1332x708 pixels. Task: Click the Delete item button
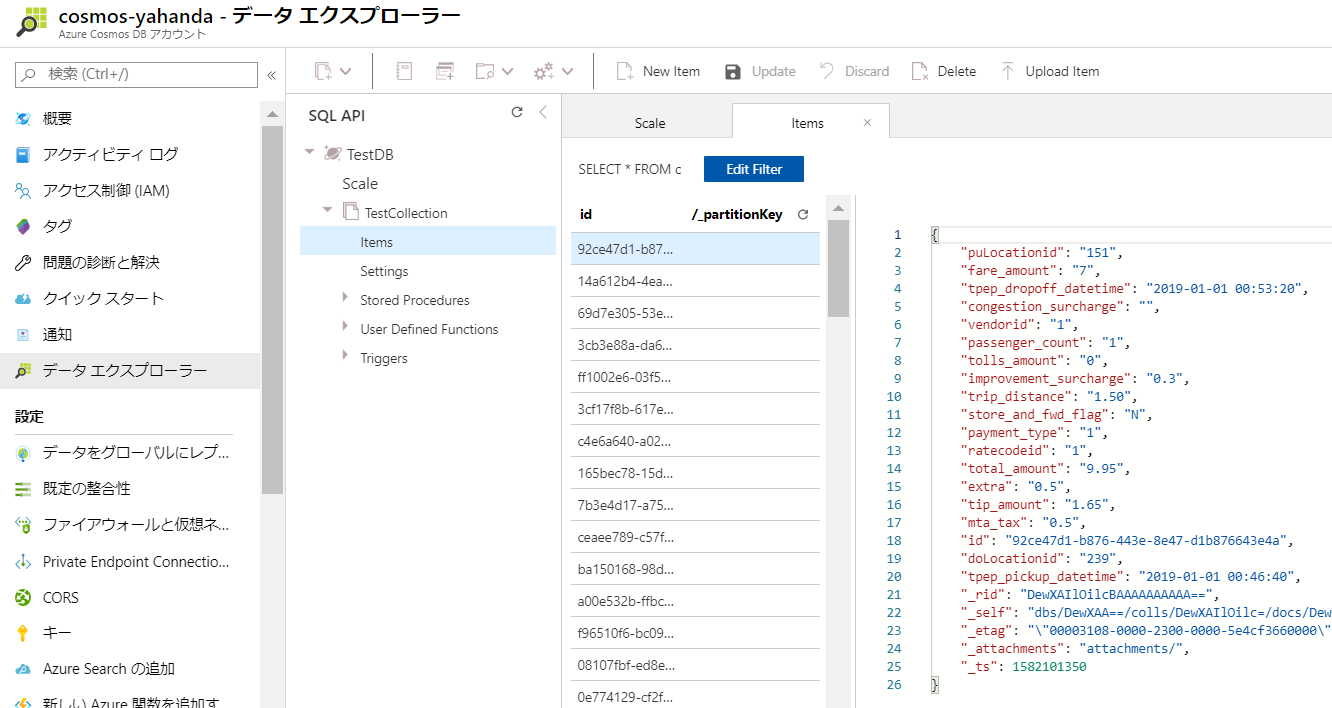[x=943, y=71]
